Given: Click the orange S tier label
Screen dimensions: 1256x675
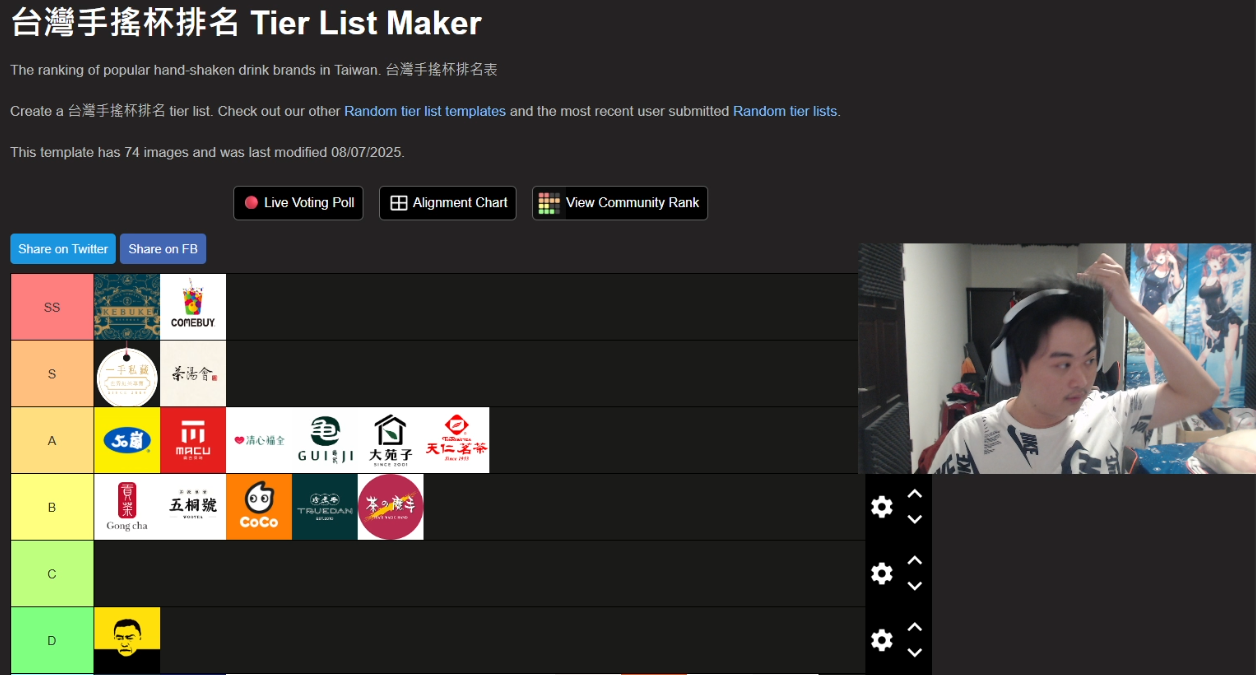Looking at the screenshot, I should [x=52, y=374].
